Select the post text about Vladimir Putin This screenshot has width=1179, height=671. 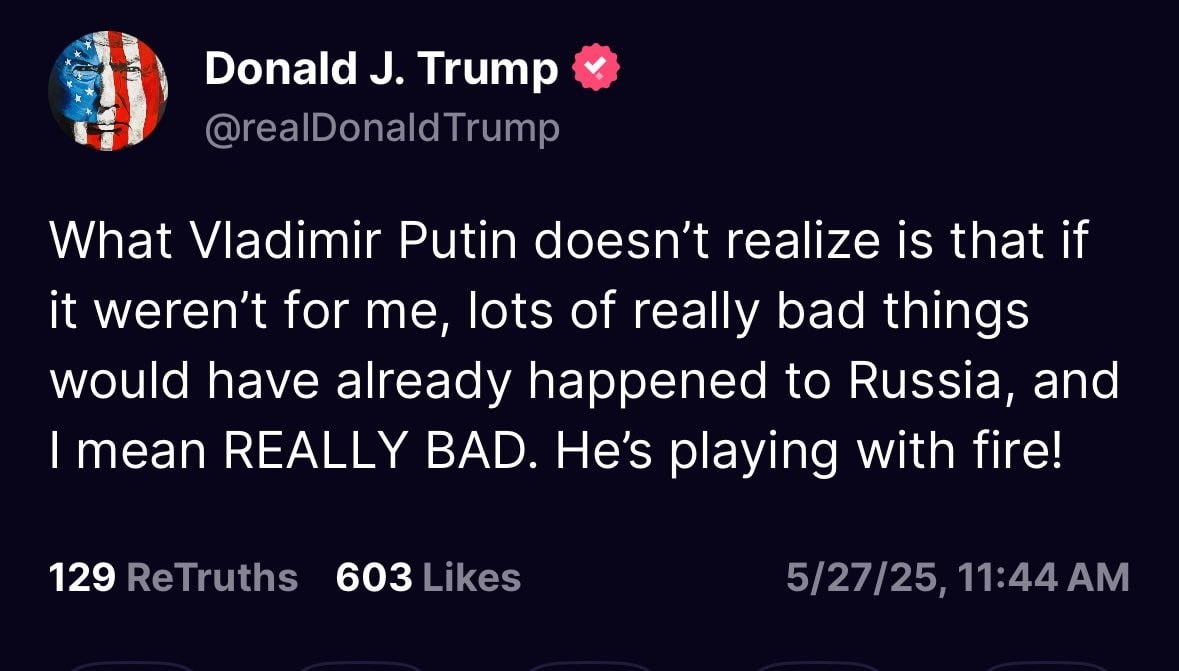[x=584, y=346]
